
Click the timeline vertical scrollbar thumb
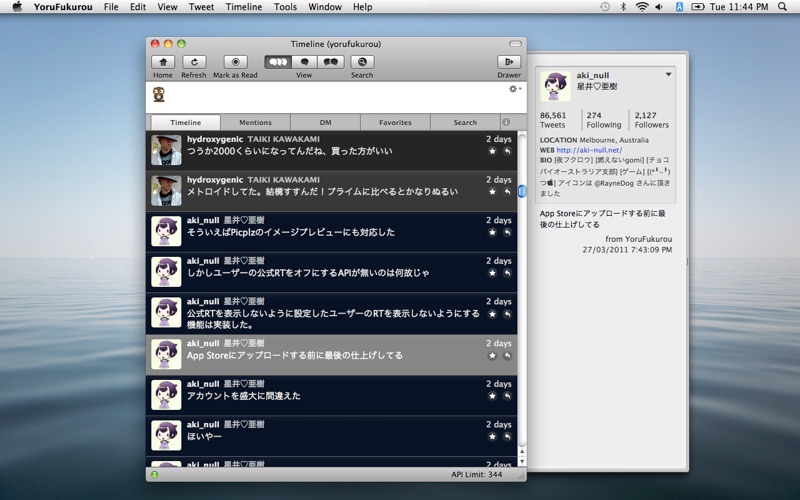(521, 191)
